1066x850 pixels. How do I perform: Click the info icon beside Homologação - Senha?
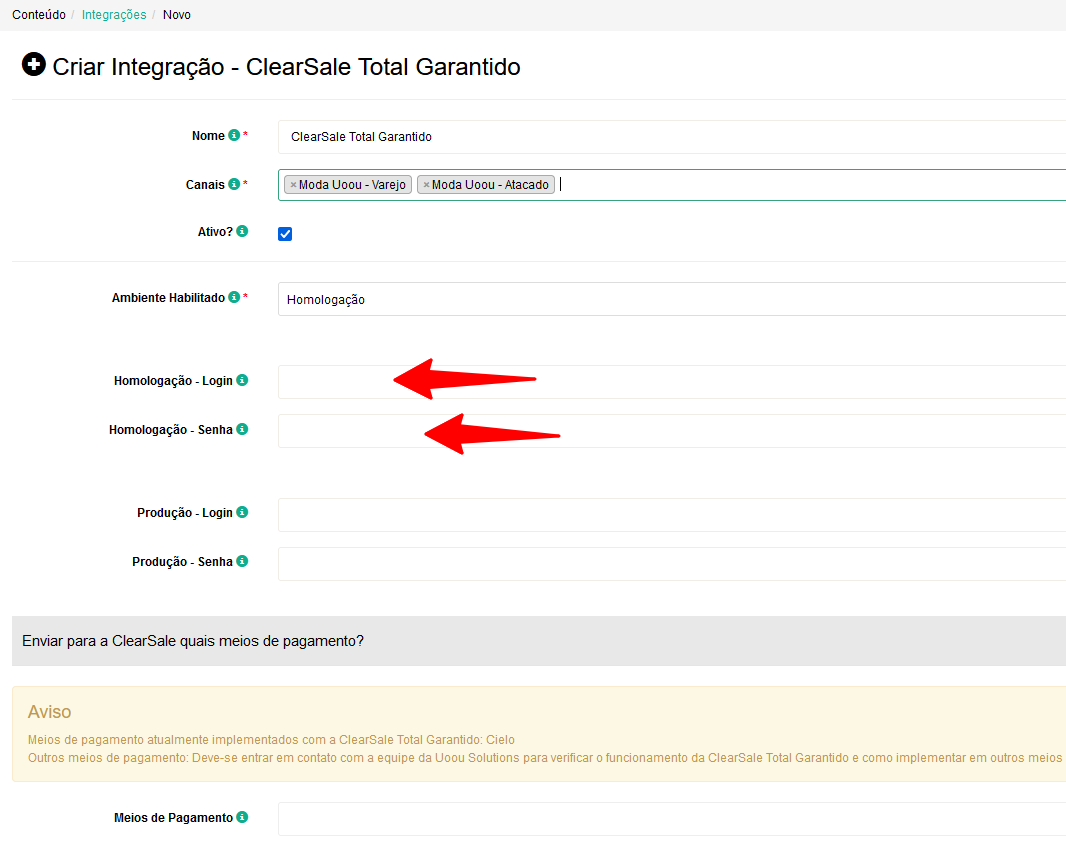(x=242, y=429)
